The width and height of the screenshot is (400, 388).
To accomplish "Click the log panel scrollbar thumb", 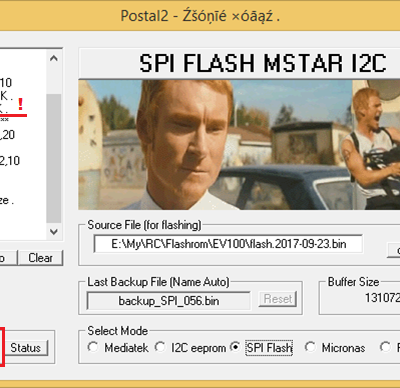I will [54, 158].
